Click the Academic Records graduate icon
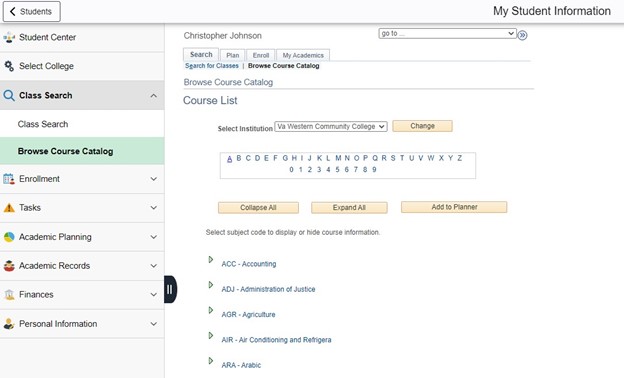Screen dimensions: 624x378 click(9, 266)
